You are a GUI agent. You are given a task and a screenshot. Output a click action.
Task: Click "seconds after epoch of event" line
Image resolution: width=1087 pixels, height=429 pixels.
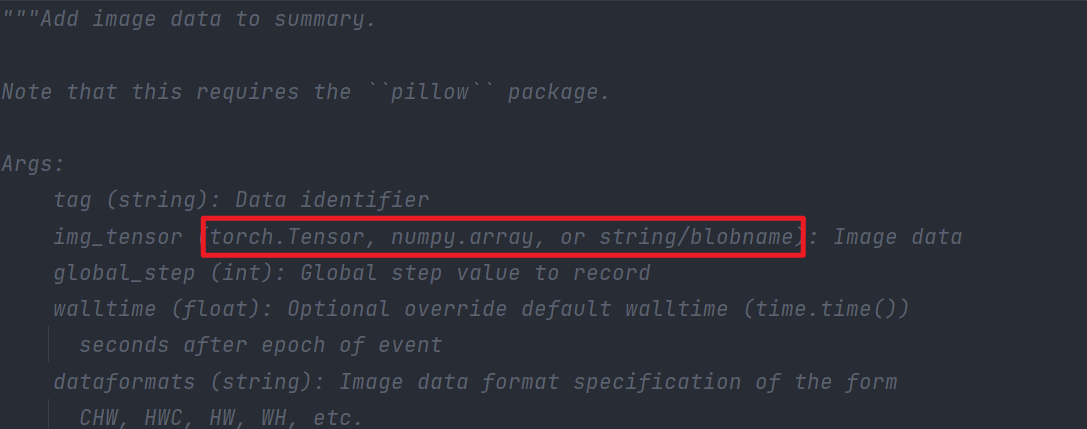point(261,345)
